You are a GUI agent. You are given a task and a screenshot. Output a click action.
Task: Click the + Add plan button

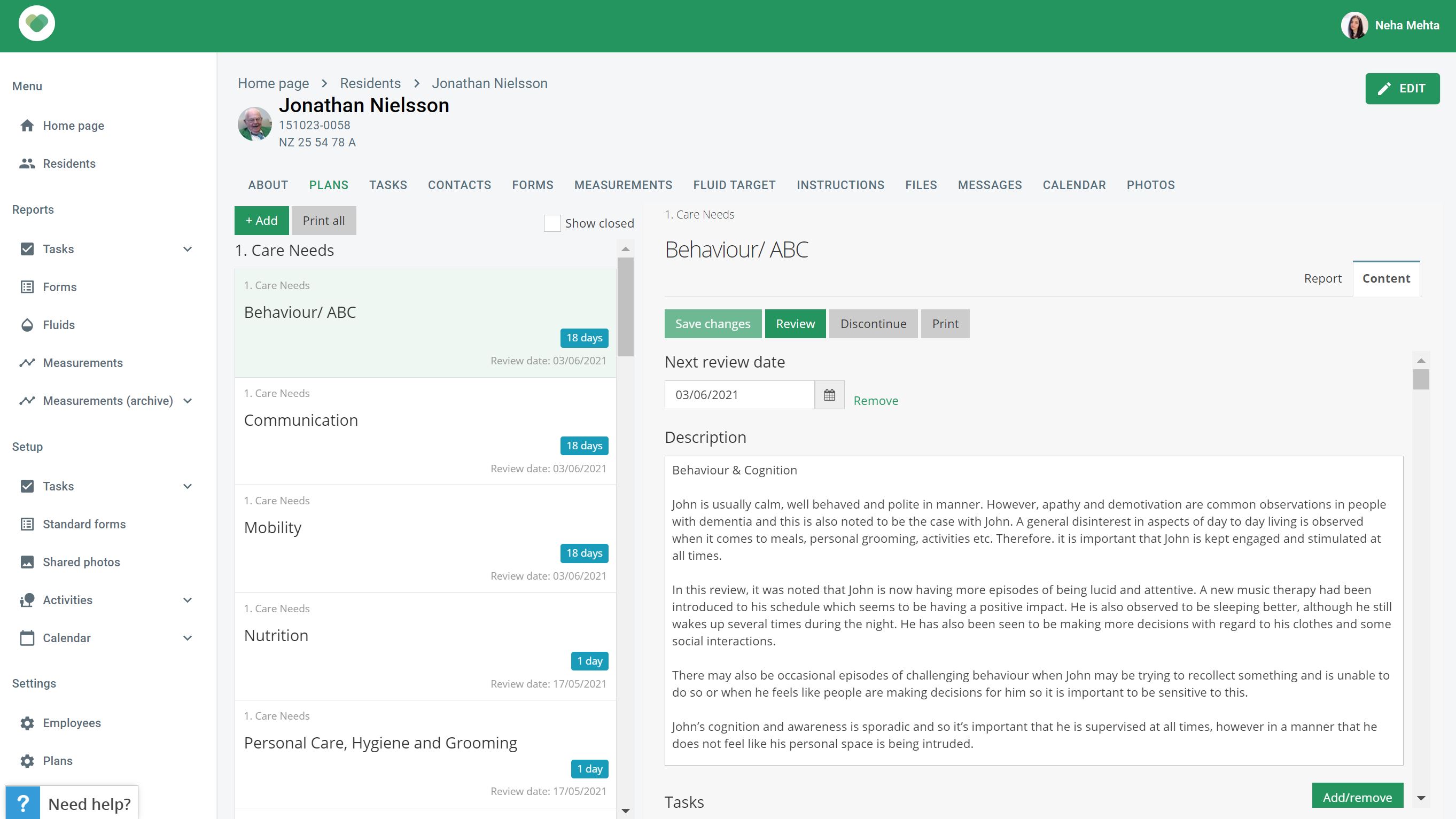(x=261, y=221)
